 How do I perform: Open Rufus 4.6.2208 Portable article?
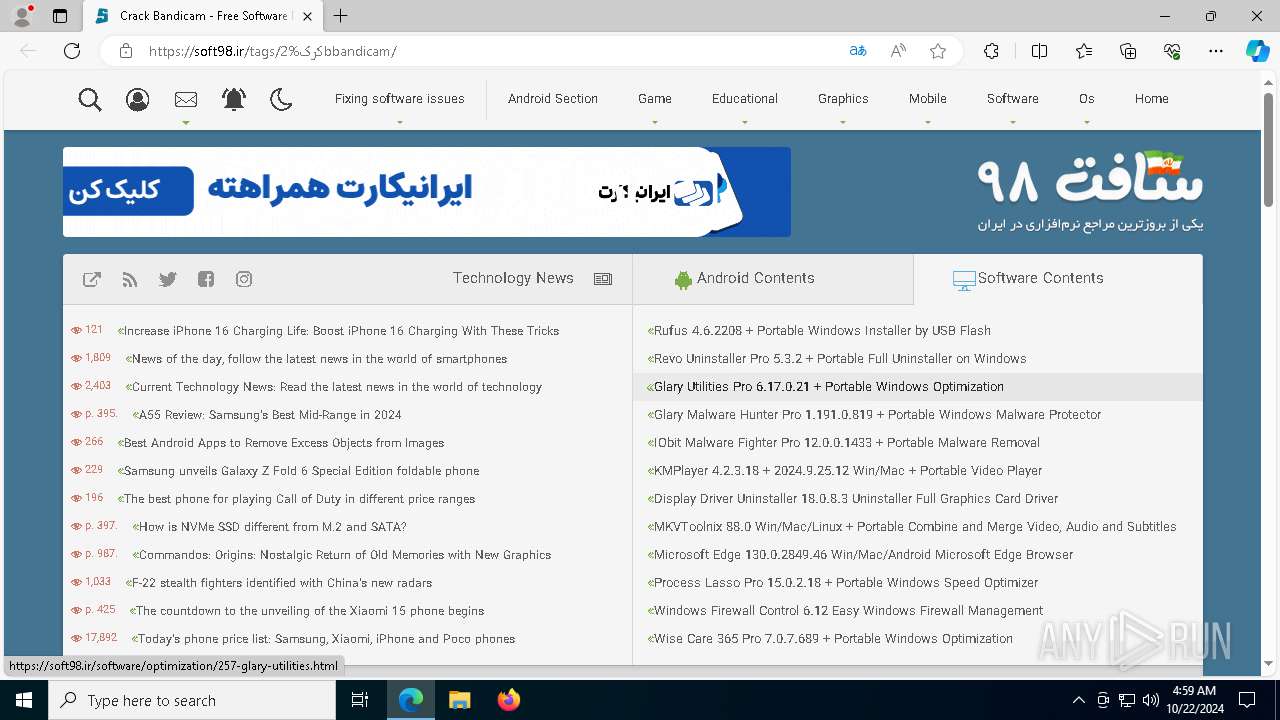point(822,331)
